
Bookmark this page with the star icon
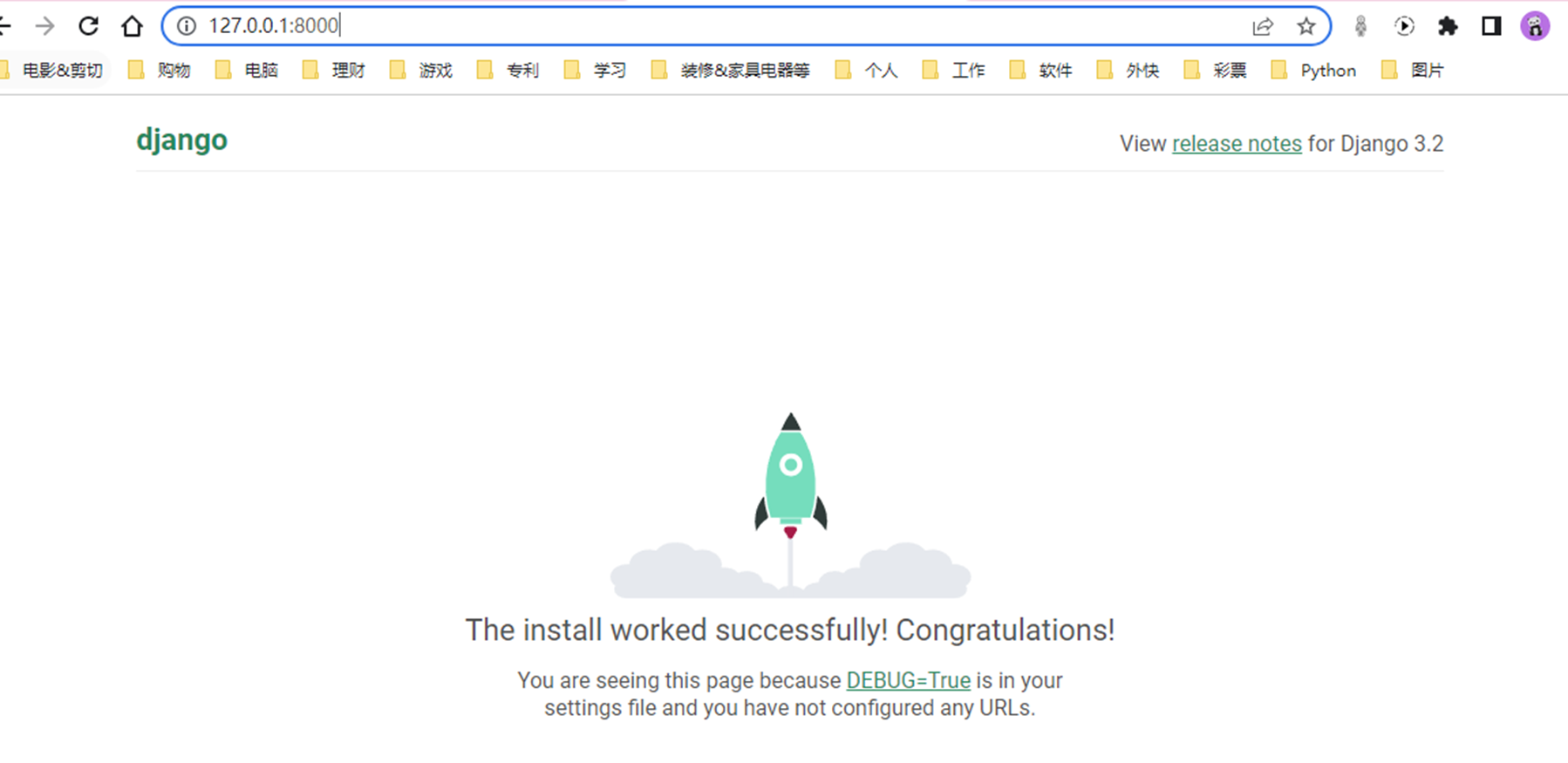point(1306,26)
